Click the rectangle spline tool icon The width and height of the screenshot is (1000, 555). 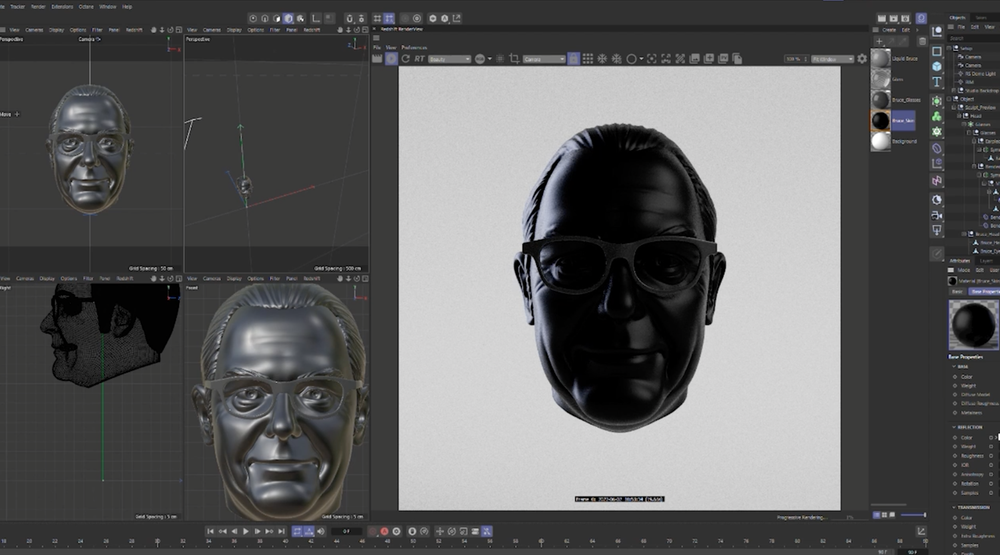pos(937,50)
